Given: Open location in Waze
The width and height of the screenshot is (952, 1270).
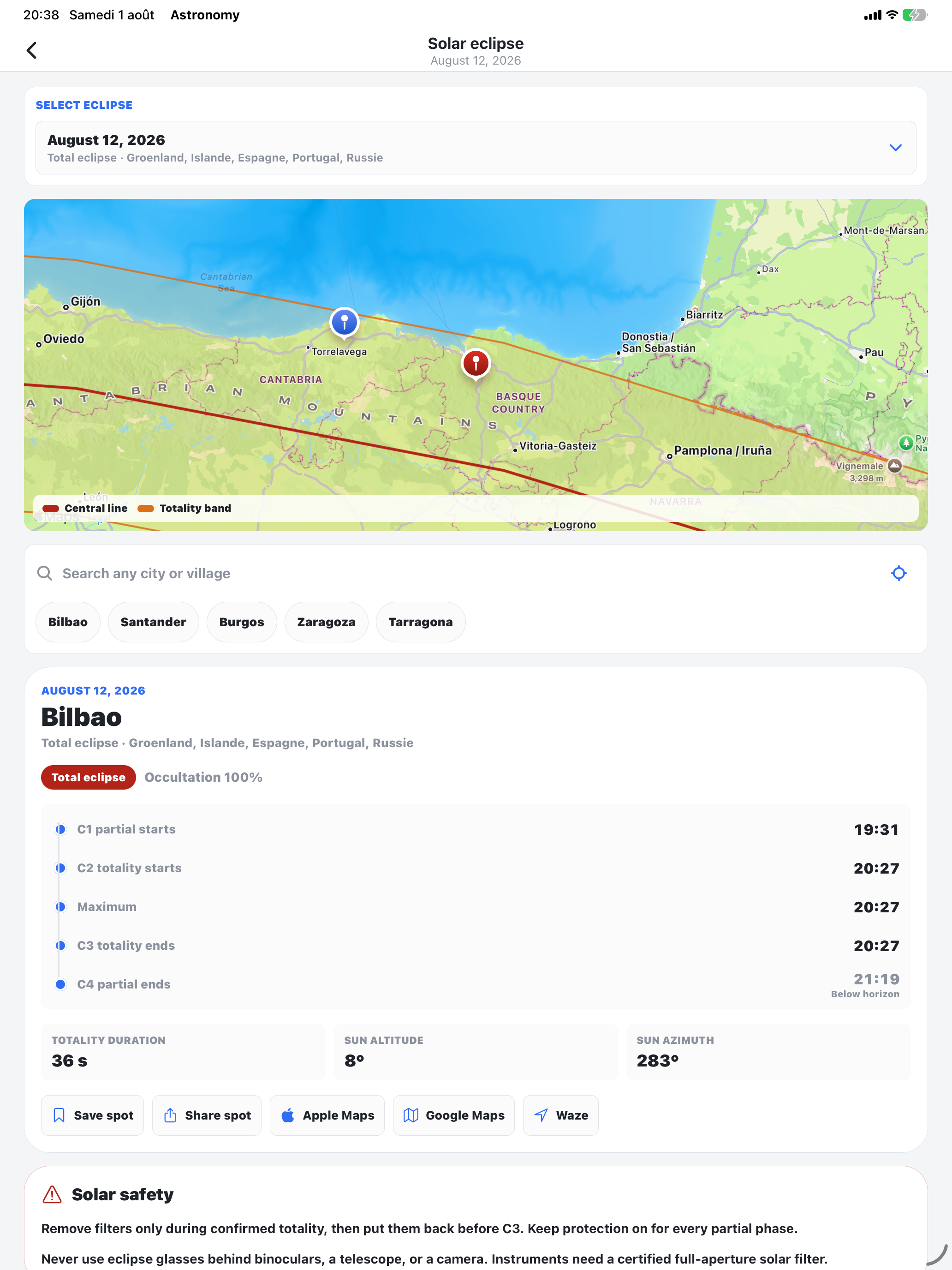Looking at the screenshot, I should click(x=561, y=1115).
